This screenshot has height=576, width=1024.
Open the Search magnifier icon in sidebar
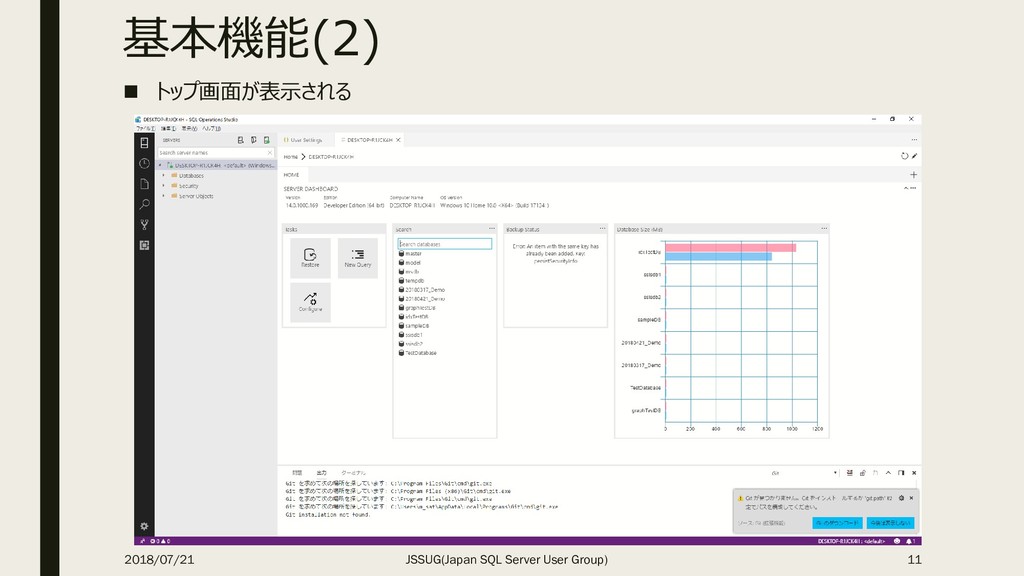pyautogui.click(x=144, y=204)
